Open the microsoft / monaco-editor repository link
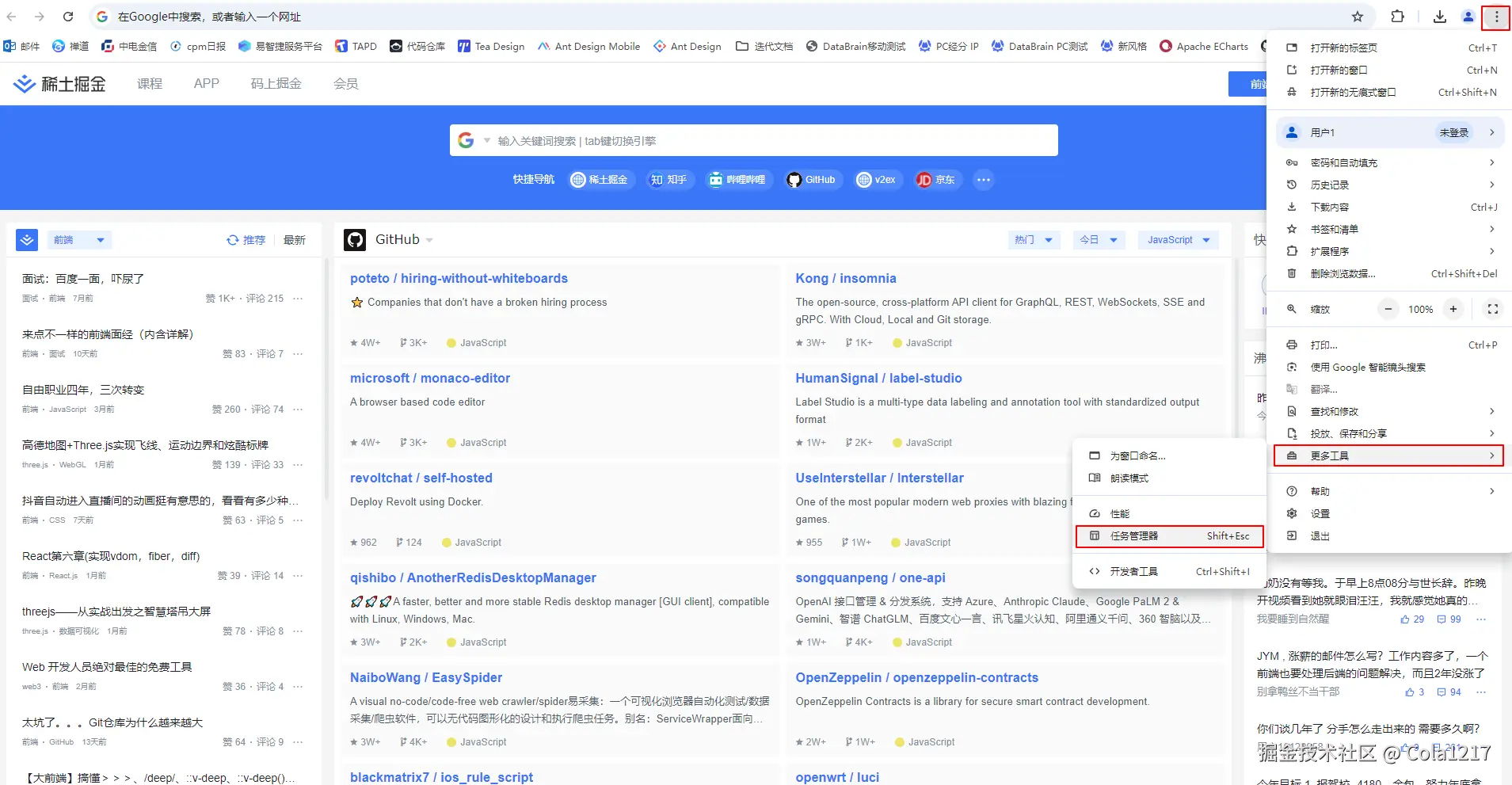The width and height of the screenshot is (1512, 785). tap(430, 379)
